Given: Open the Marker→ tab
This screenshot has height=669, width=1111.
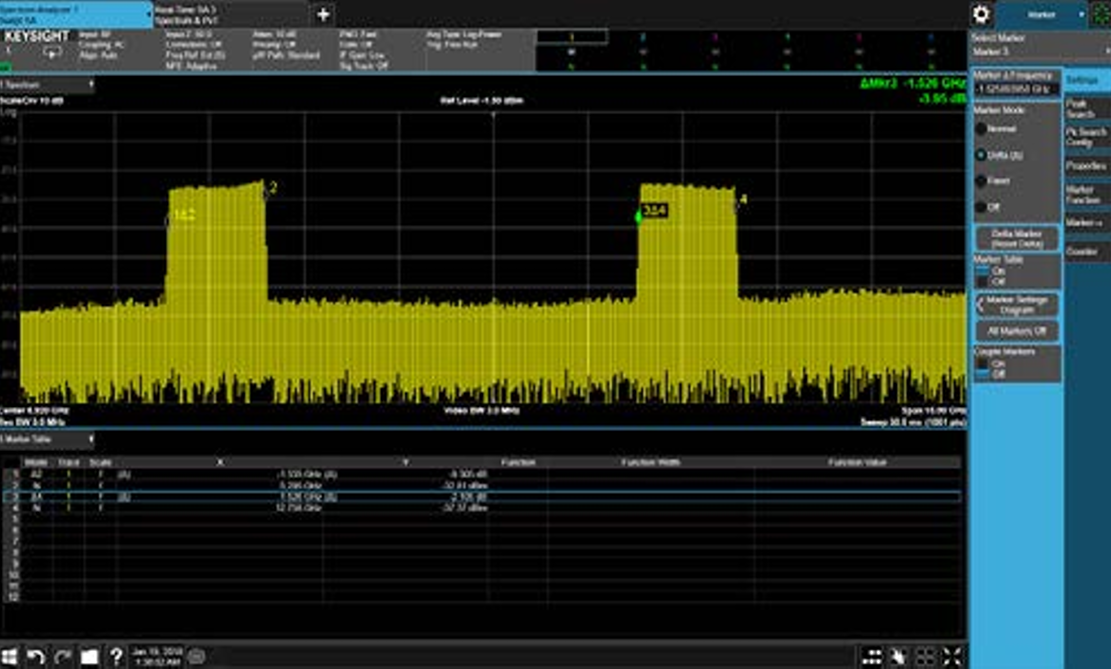Looking at the screenshot, I should (x=1087, y=223).
